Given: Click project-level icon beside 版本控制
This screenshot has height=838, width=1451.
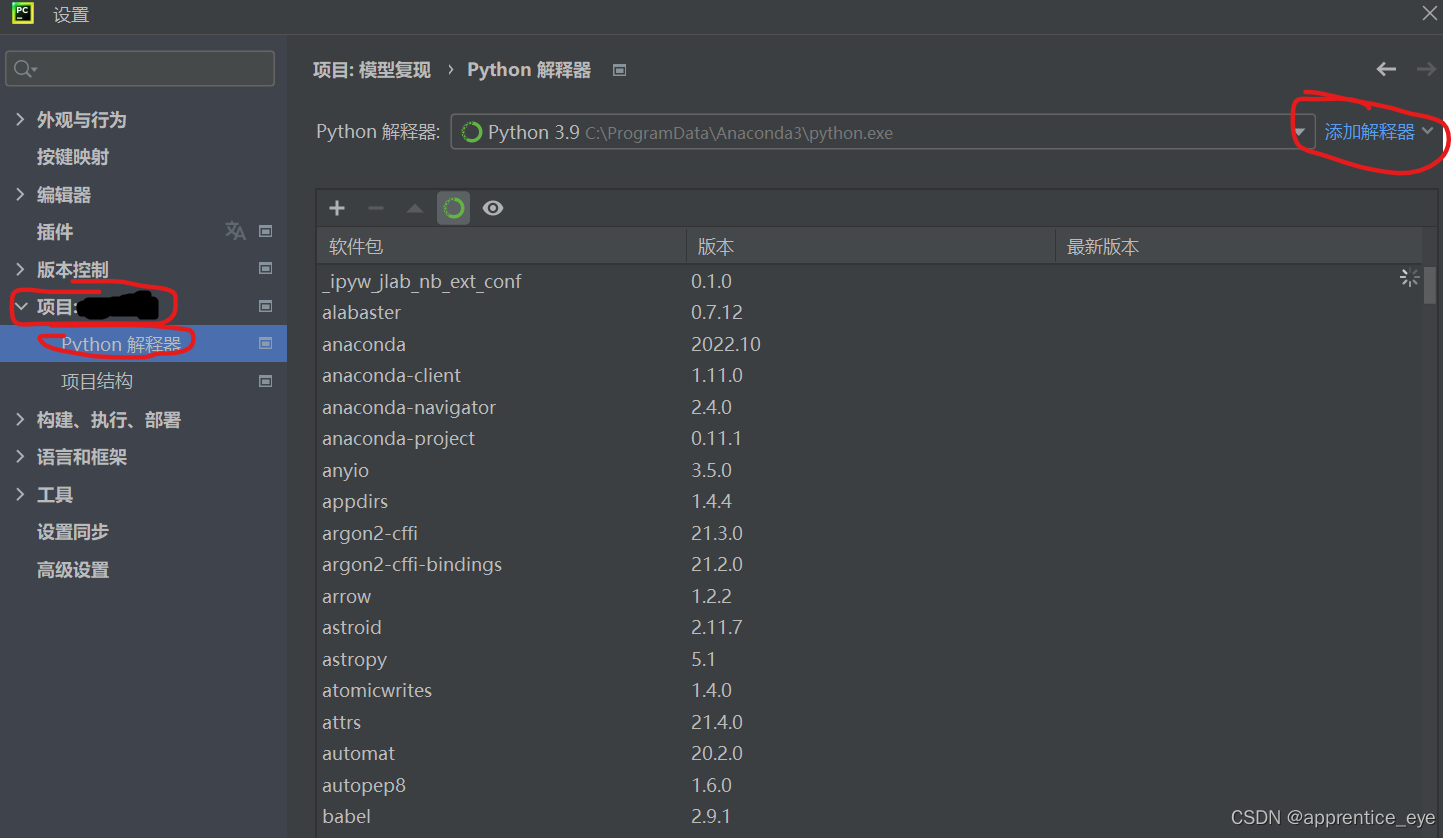Looking at the screenshot, I should tap(266, 268).
